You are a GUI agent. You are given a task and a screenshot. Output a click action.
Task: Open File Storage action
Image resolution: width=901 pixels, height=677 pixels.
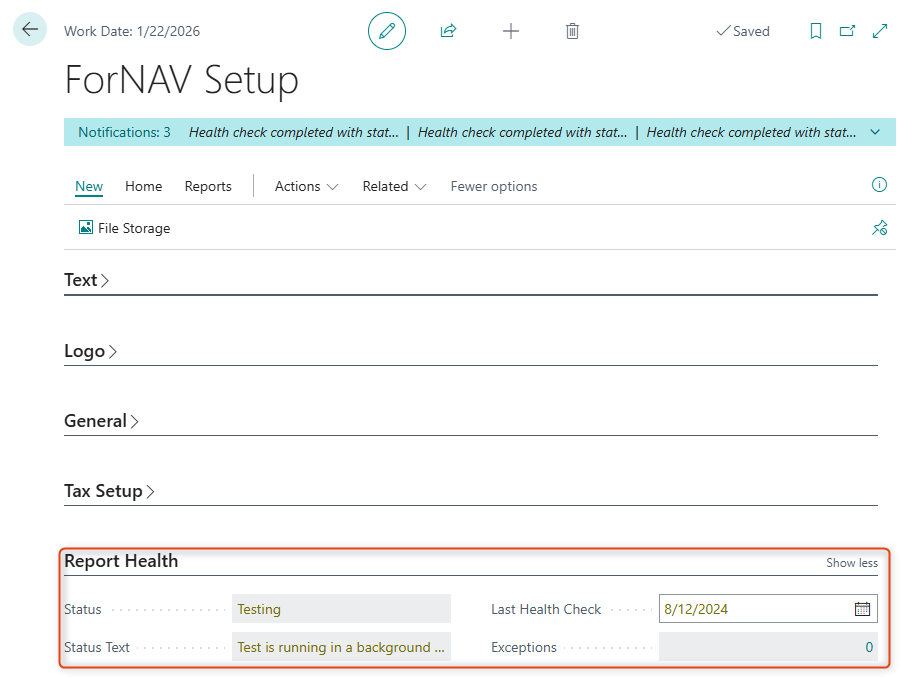(x=124, y=228)
